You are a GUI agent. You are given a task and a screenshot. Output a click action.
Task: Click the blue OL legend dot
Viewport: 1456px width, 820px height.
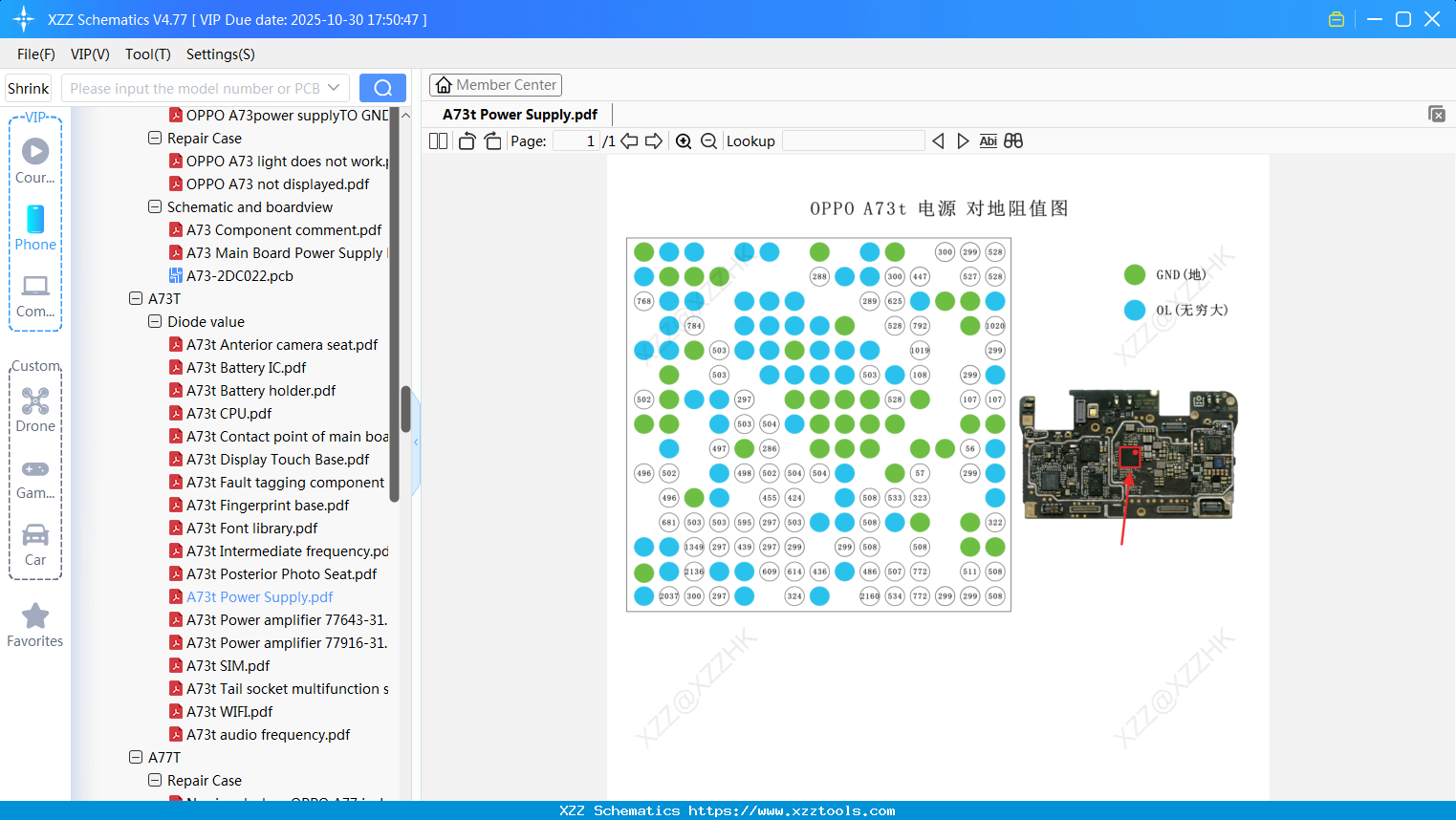1135,311
